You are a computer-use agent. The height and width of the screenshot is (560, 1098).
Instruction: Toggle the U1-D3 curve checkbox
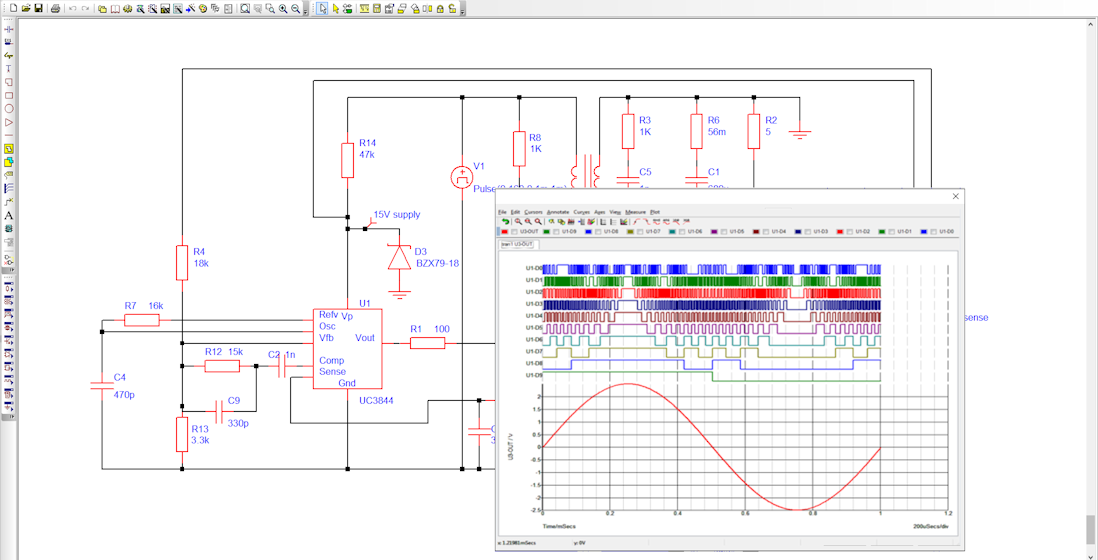coord(807,232)
